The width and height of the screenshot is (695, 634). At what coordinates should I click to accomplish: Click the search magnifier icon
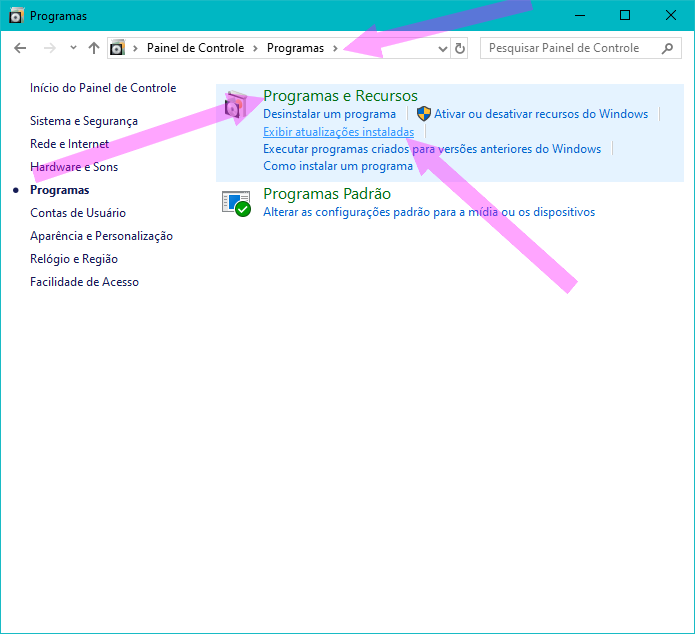[667, 48]
